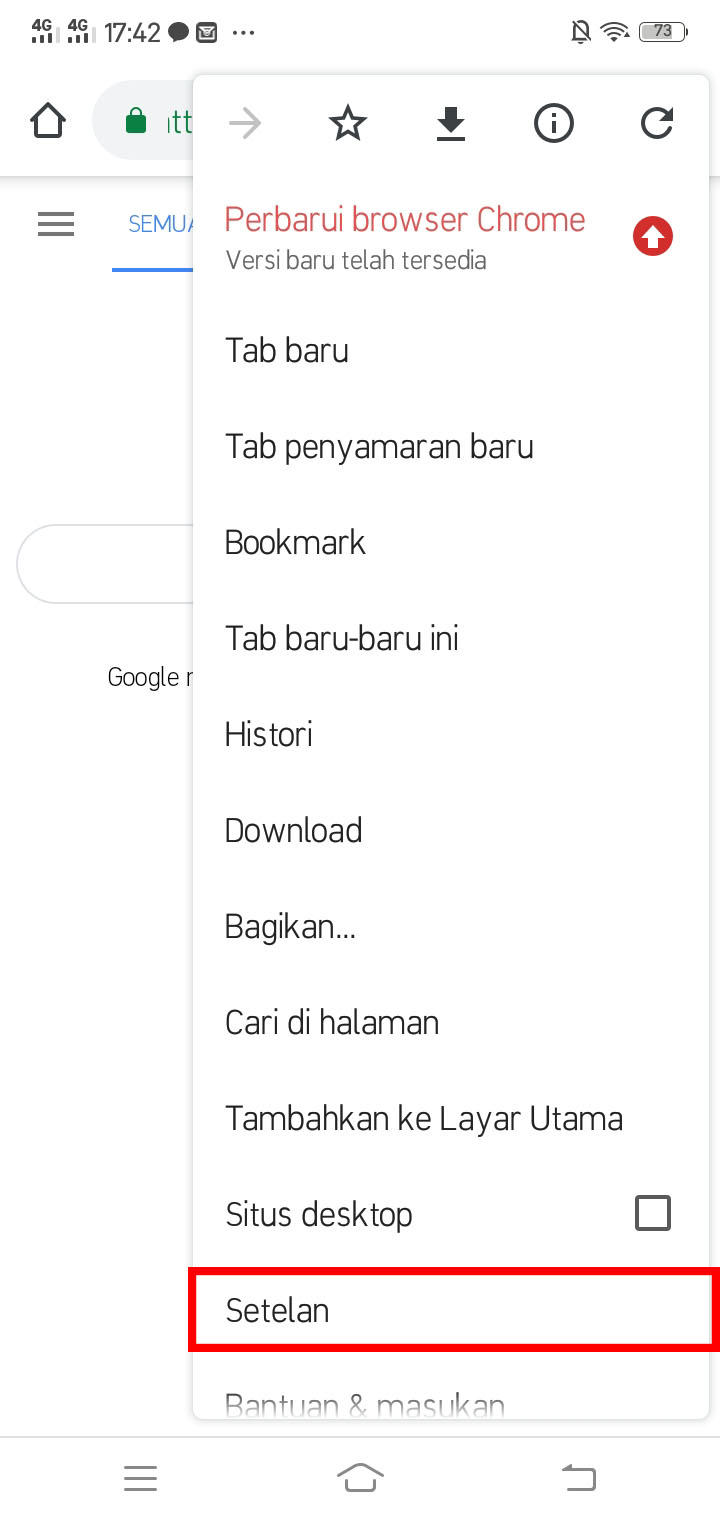The height and width of the screenshot is (1520, 720).
Task: Reload the page with the refresh icon
Action: pyautogui.click(x=657, y=123)
